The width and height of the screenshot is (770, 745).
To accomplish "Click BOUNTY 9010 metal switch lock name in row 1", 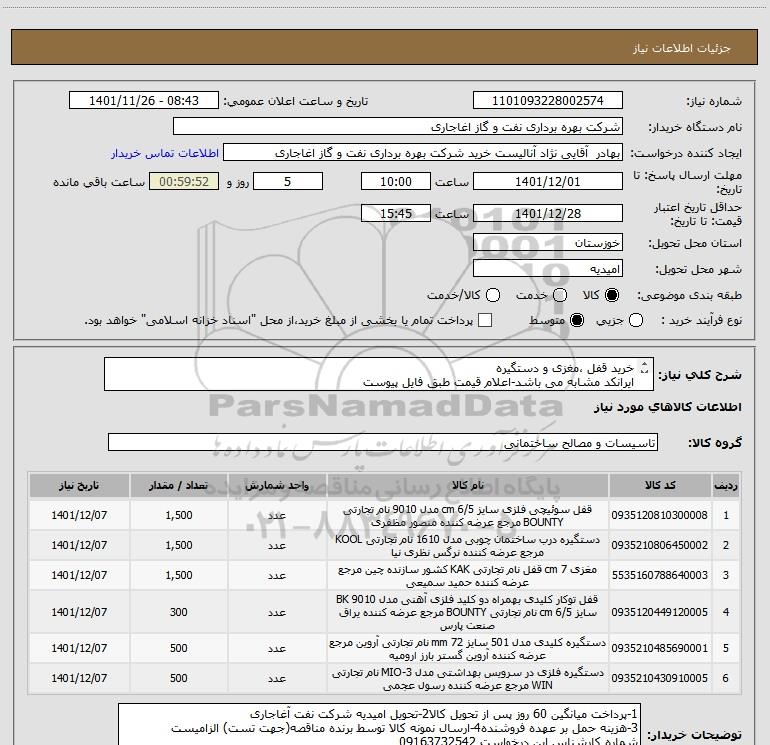I will [x=468, y=516].
